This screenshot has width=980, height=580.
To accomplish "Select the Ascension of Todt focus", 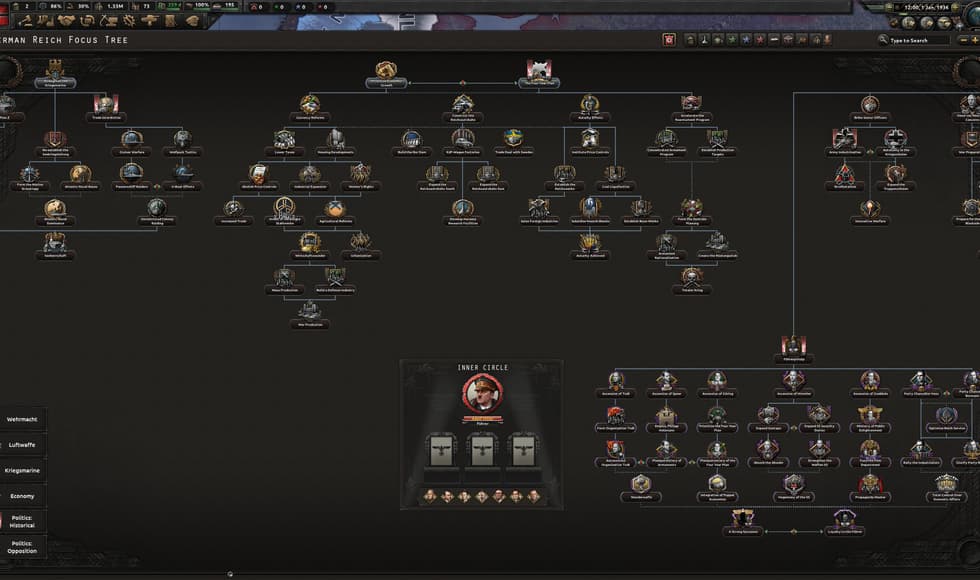I will coord(616,384).
